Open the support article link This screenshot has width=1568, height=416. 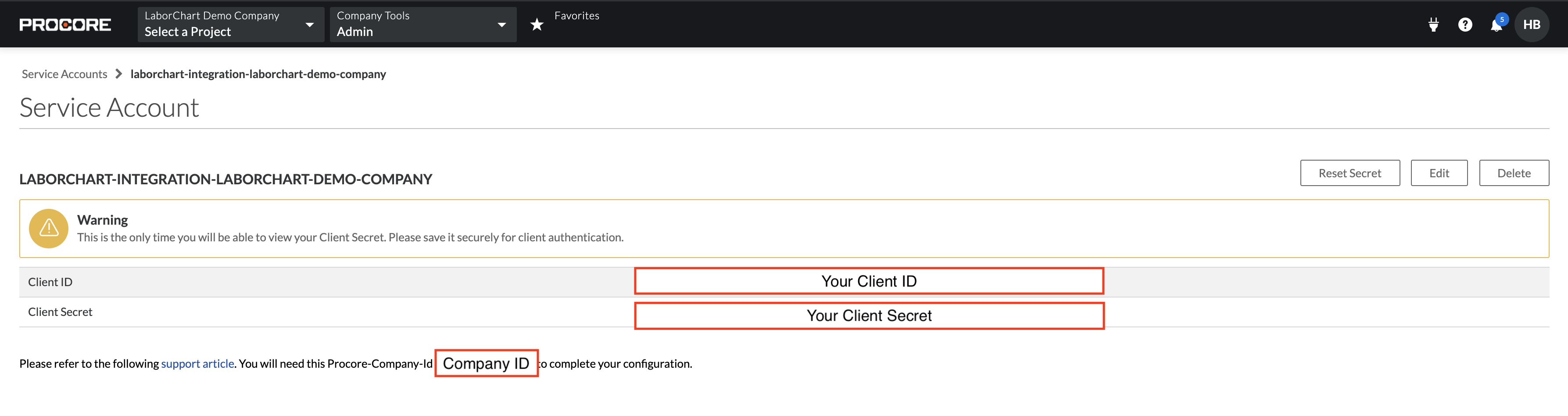198,364
